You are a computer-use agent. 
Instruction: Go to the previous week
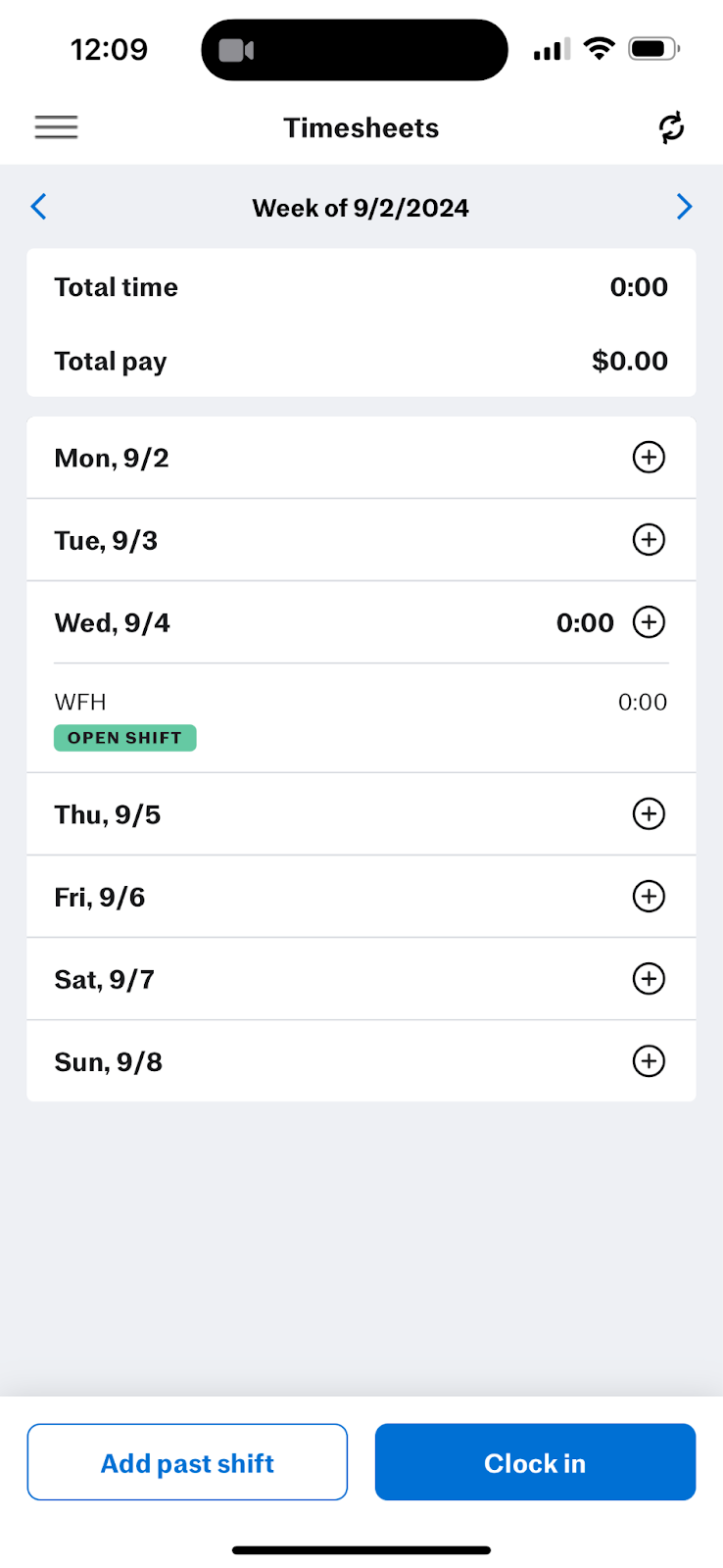click(x=39, y=207)
